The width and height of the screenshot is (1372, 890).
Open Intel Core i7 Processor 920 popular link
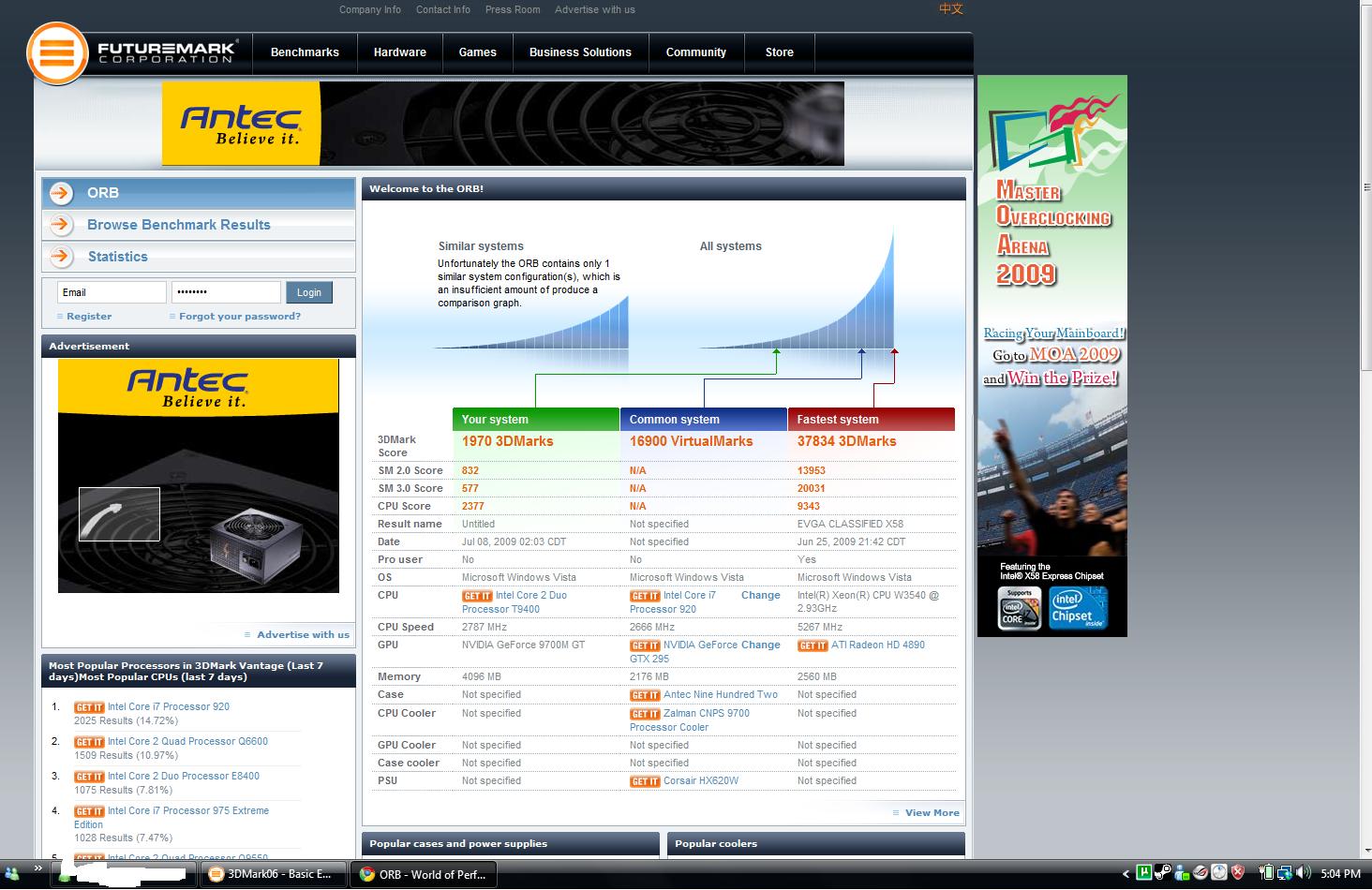click(x=169, y=707)
